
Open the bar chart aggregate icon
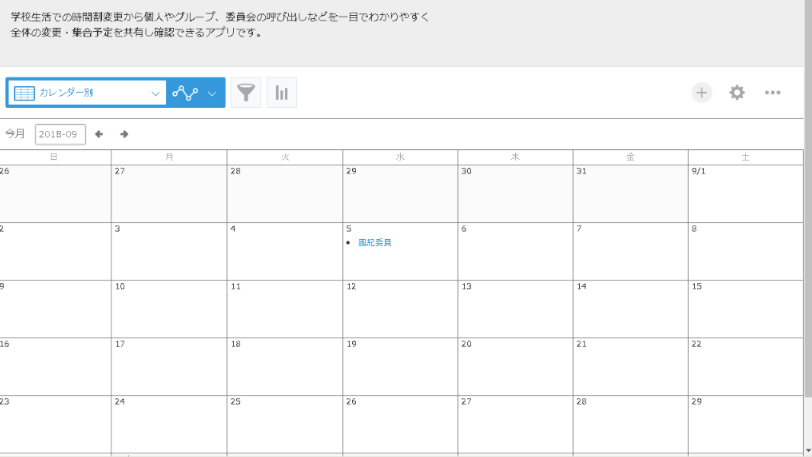(x=282, y=93)
